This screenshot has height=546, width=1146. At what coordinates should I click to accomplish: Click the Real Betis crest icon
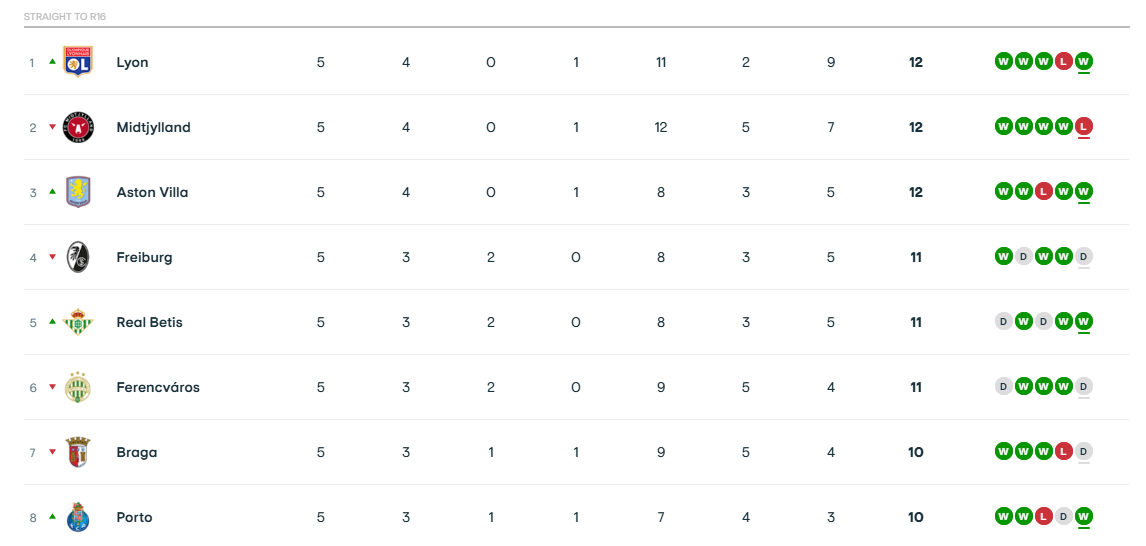(78, 322)
